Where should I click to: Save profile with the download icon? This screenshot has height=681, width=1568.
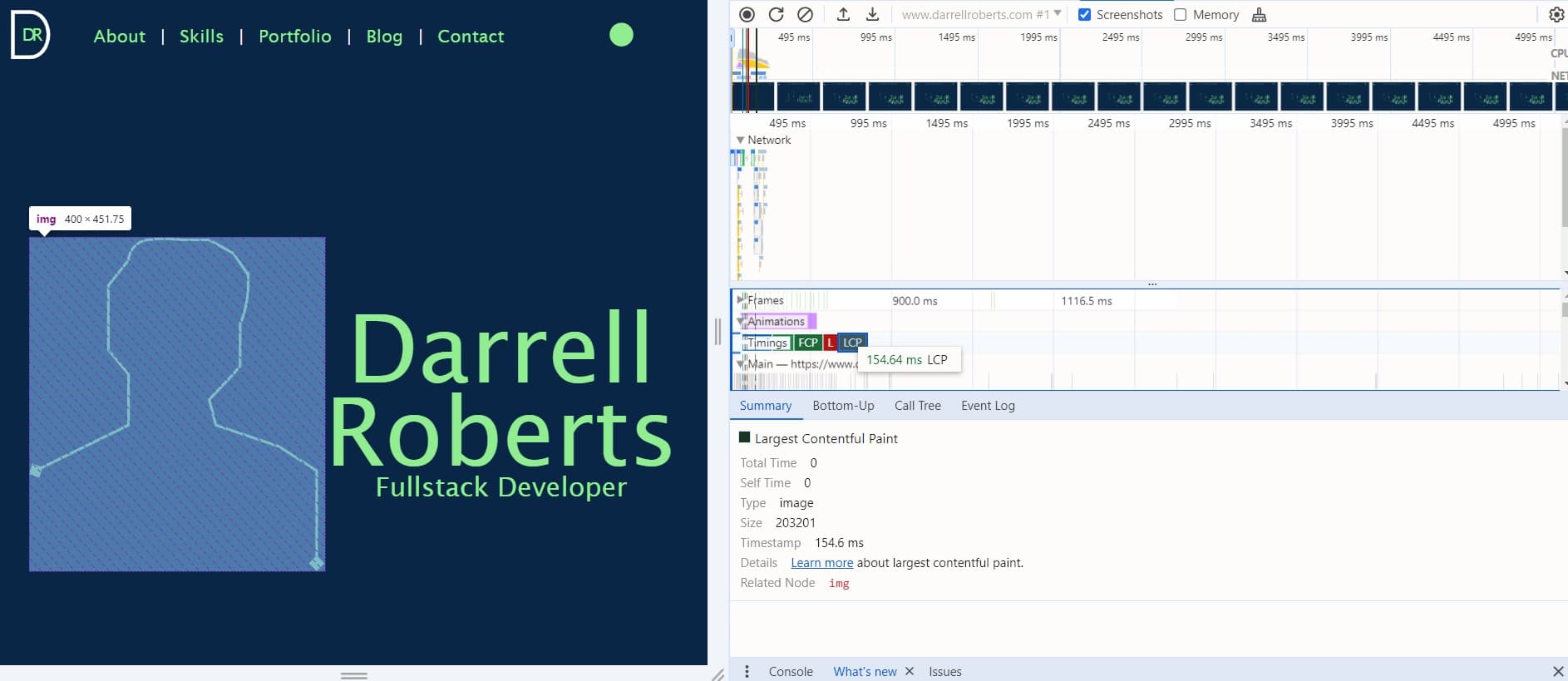tap(872, 14)
